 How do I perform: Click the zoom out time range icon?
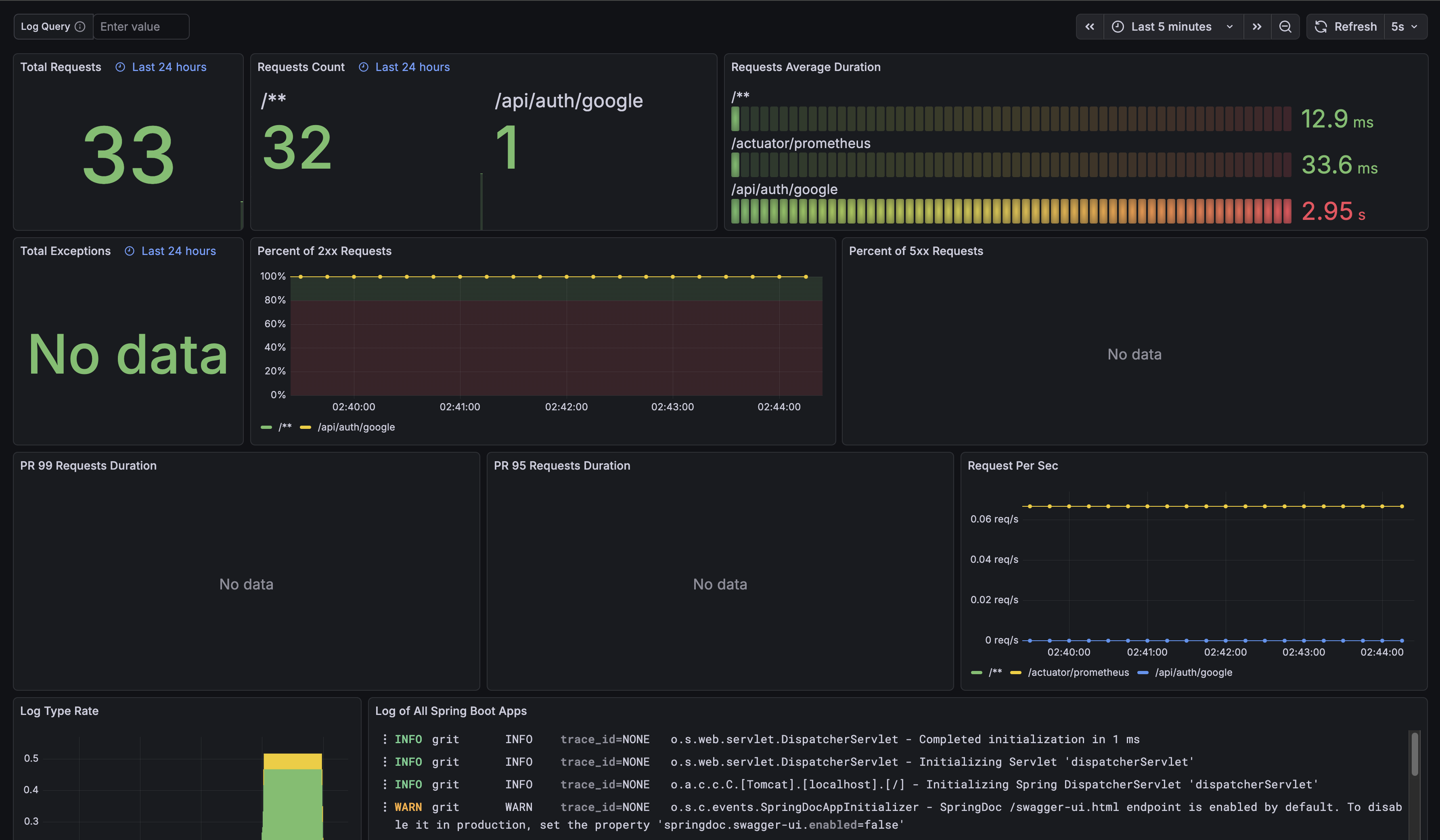pos(1285,27)
